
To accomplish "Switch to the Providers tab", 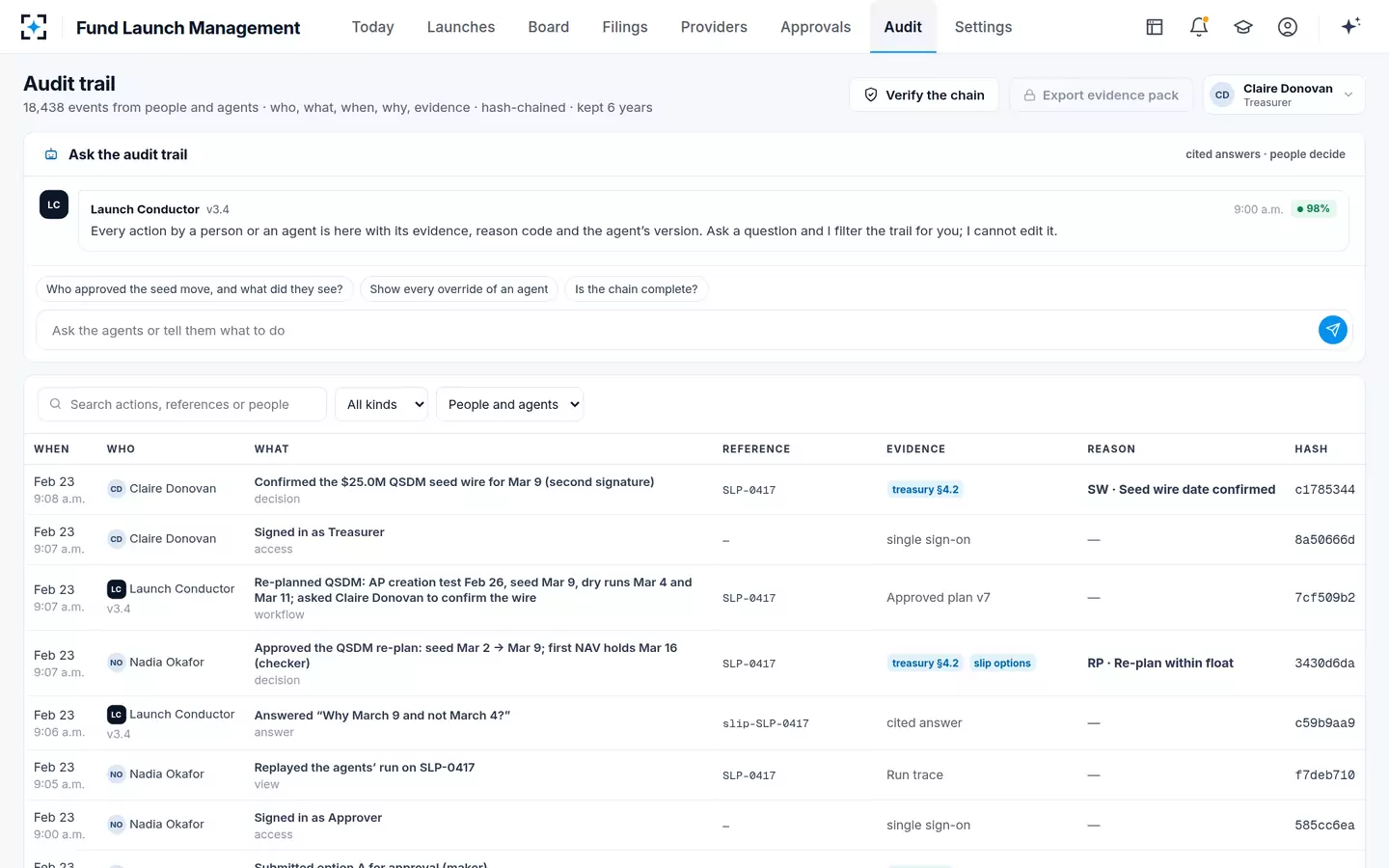I will click(714, 27).
